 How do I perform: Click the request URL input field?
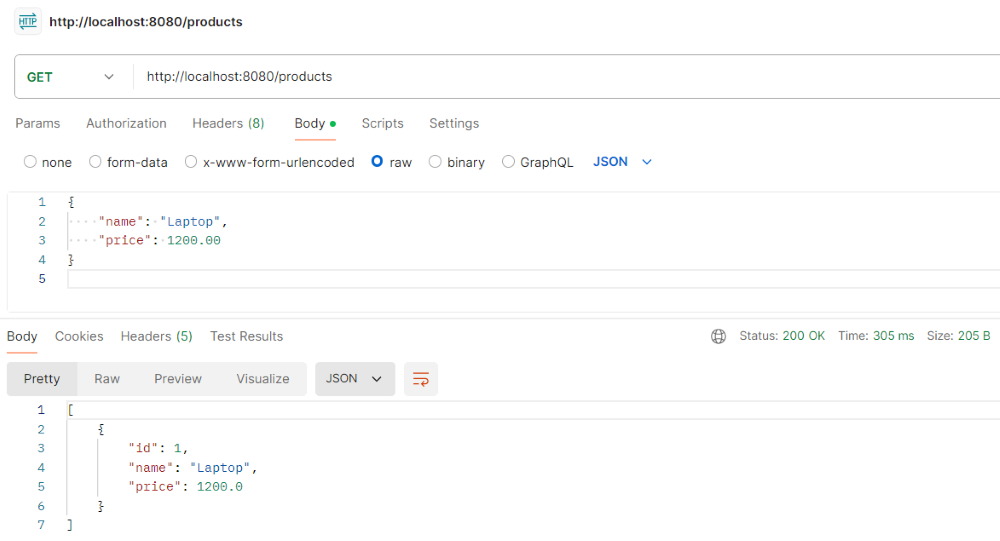tap(560, 77)
